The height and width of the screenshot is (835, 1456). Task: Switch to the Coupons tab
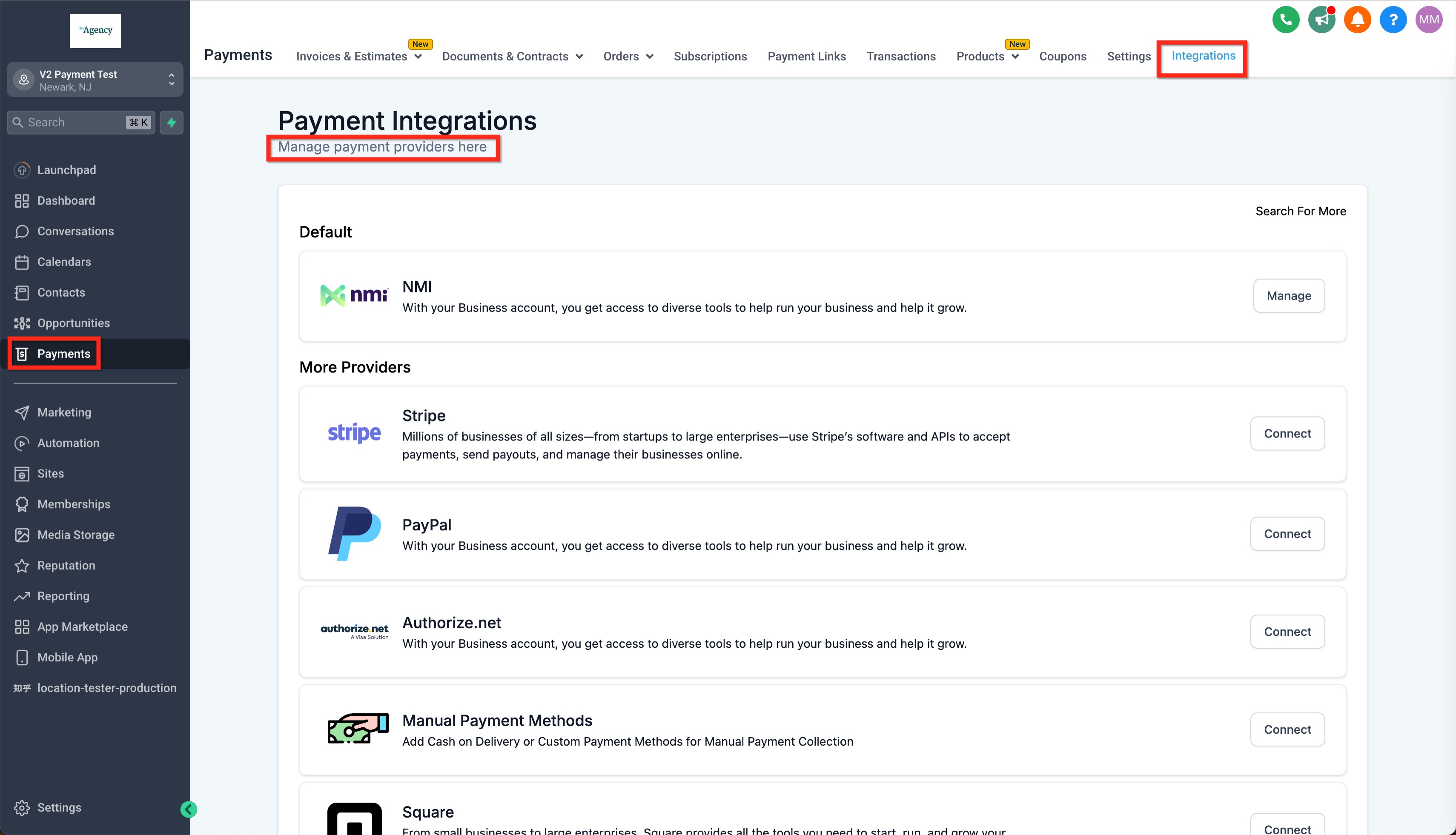[1063, 56]
